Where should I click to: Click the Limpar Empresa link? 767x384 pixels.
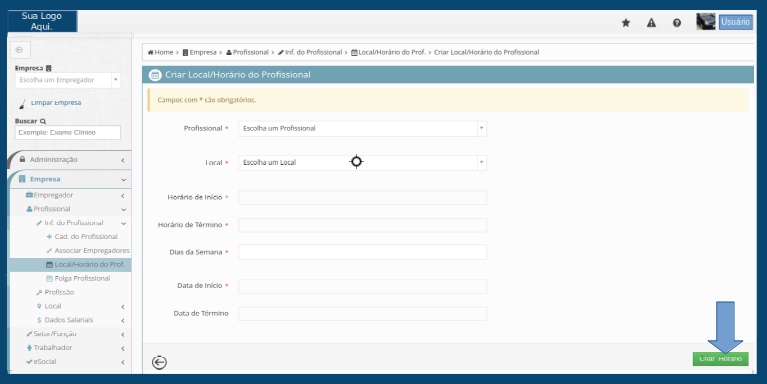coord(56,103)
